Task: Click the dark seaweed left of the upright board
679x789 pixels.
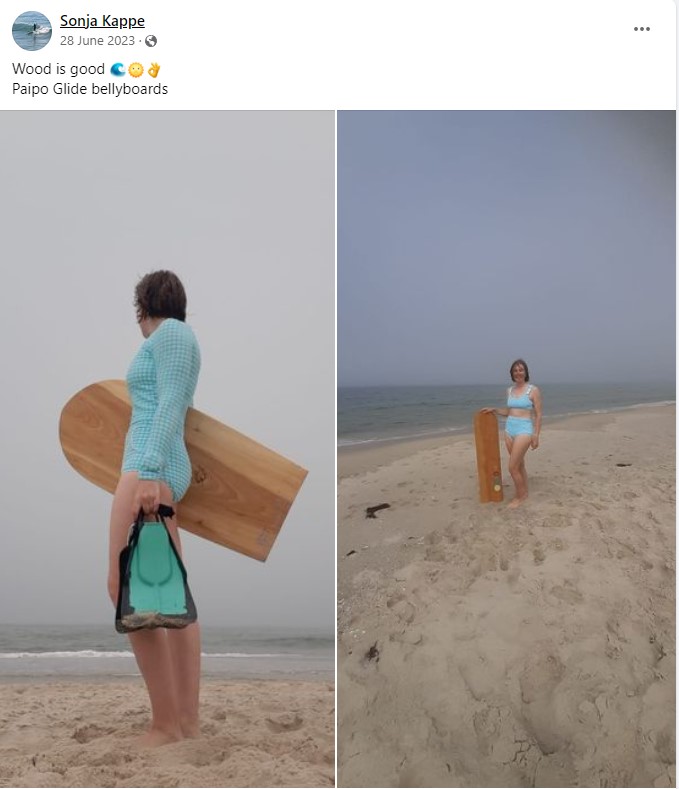Action: point(378,510)
